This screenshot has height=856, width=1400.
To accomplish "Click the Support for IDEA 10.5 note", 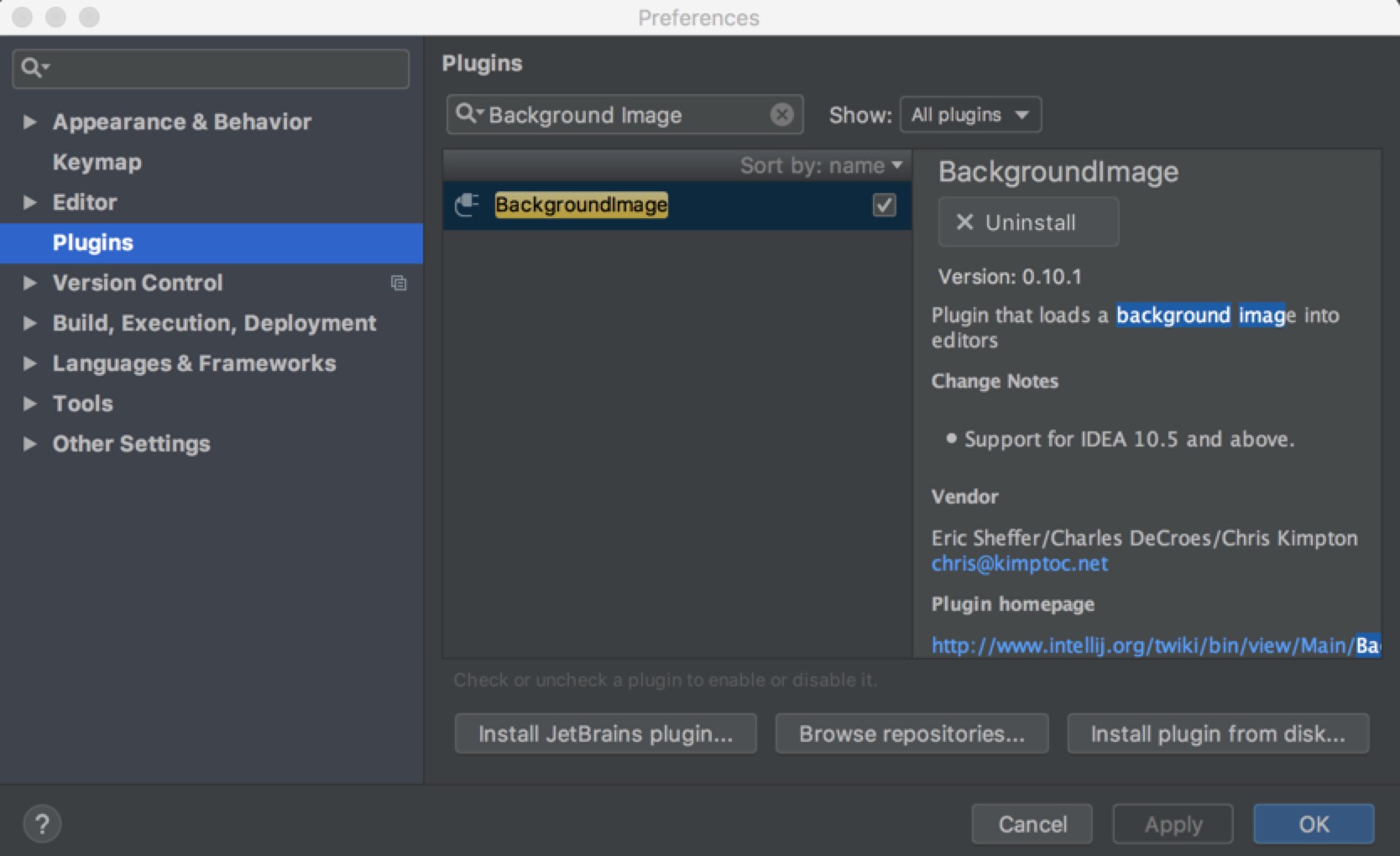I will pos(1129,439).
